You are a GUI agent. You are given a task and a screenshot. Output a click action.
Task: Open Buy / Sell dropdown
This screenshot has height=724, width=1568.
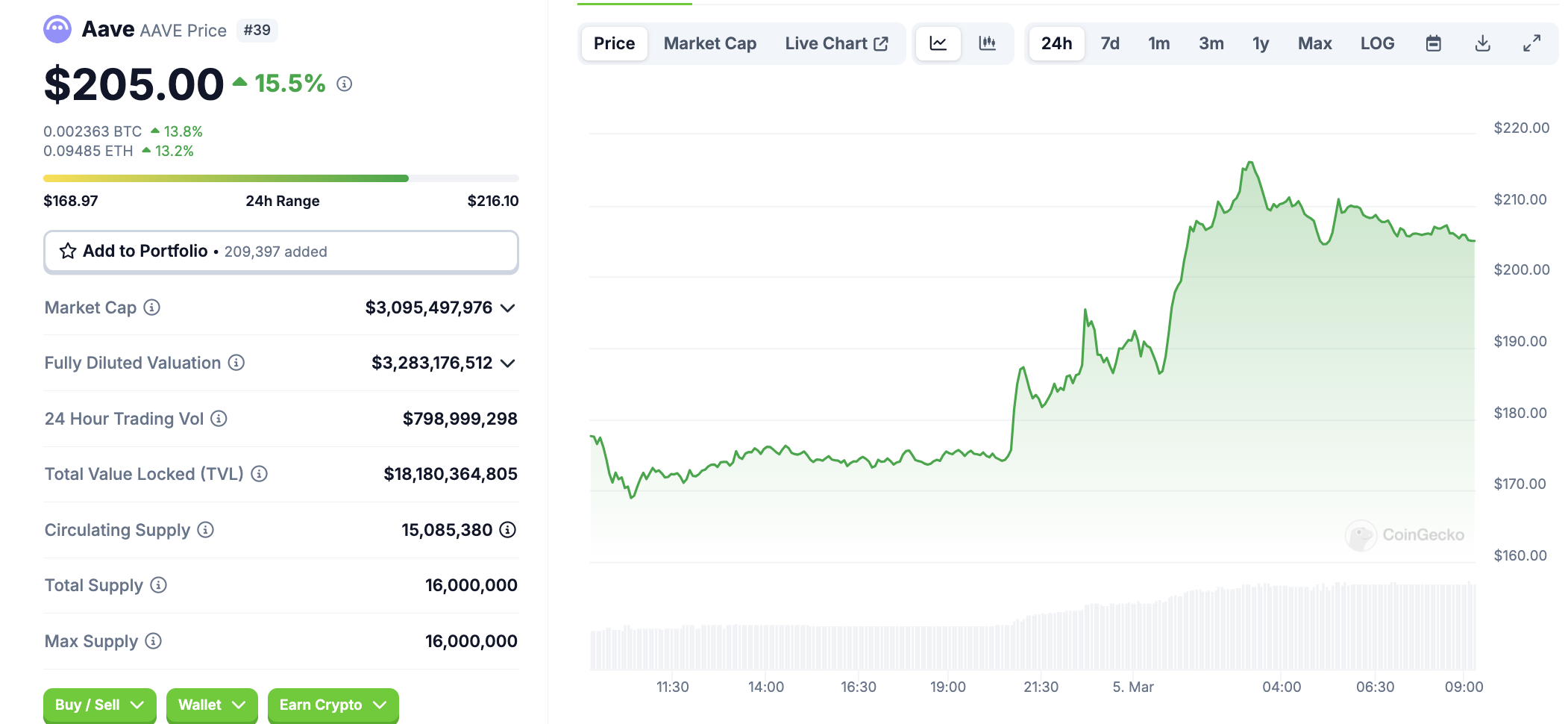(99, 705)
